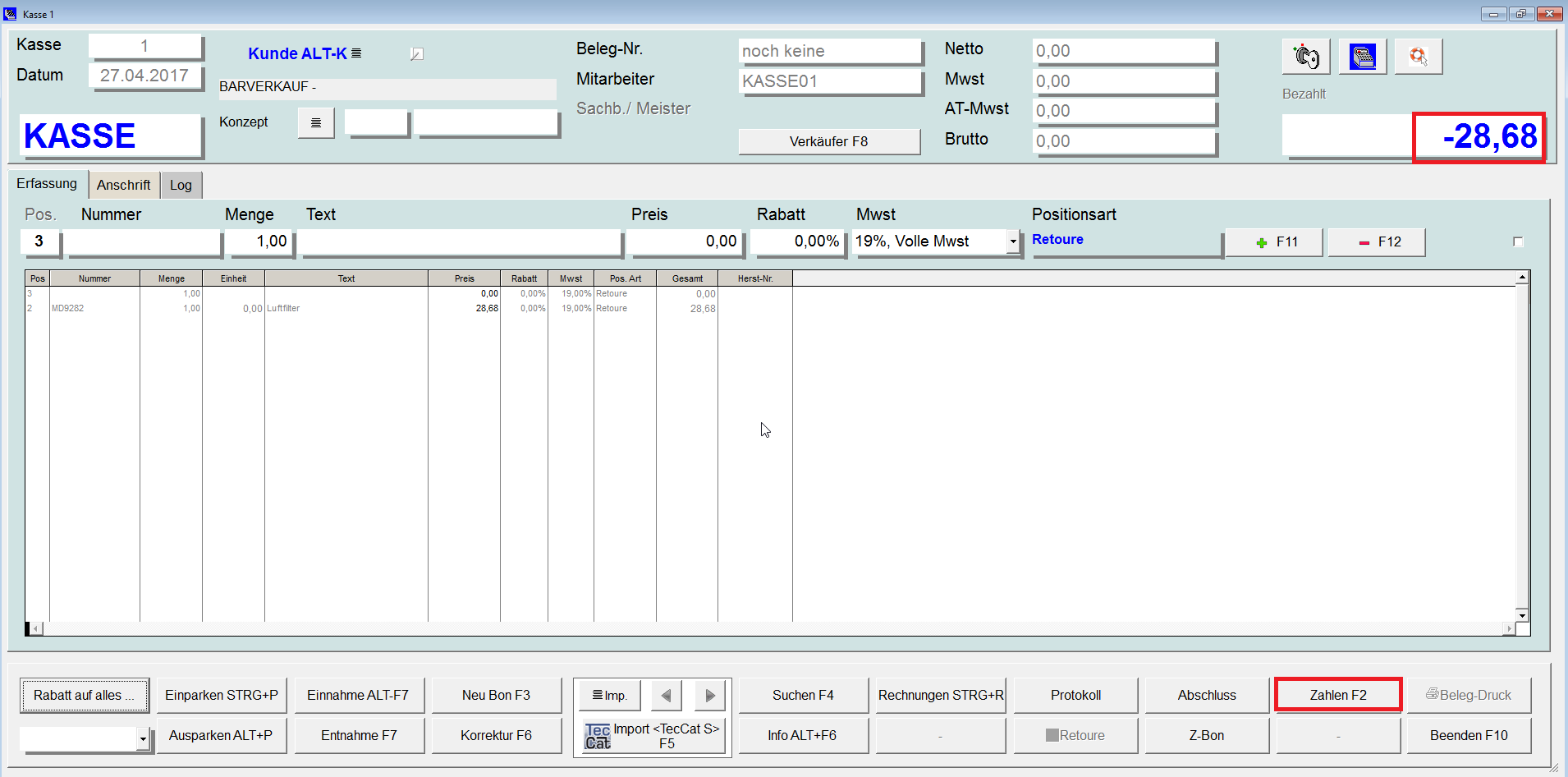Click the -28,68 total amount display
Screen dimensions: 1568x777
coord(1479,137)
